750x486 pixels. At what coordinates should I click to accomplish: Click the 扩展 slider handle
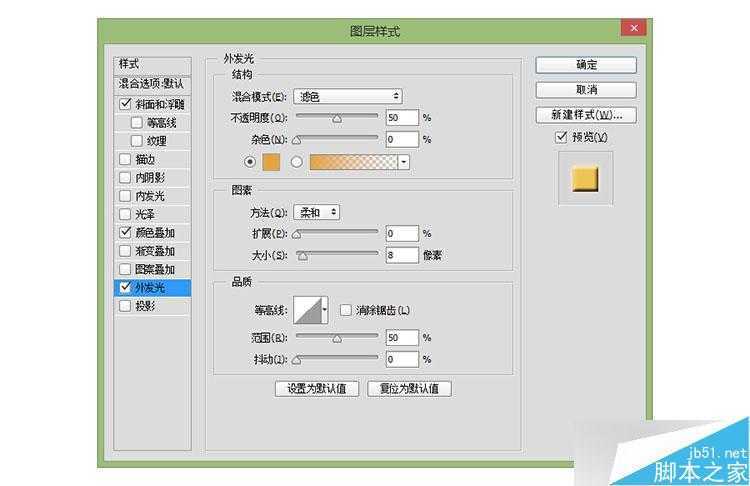(297, 234)
